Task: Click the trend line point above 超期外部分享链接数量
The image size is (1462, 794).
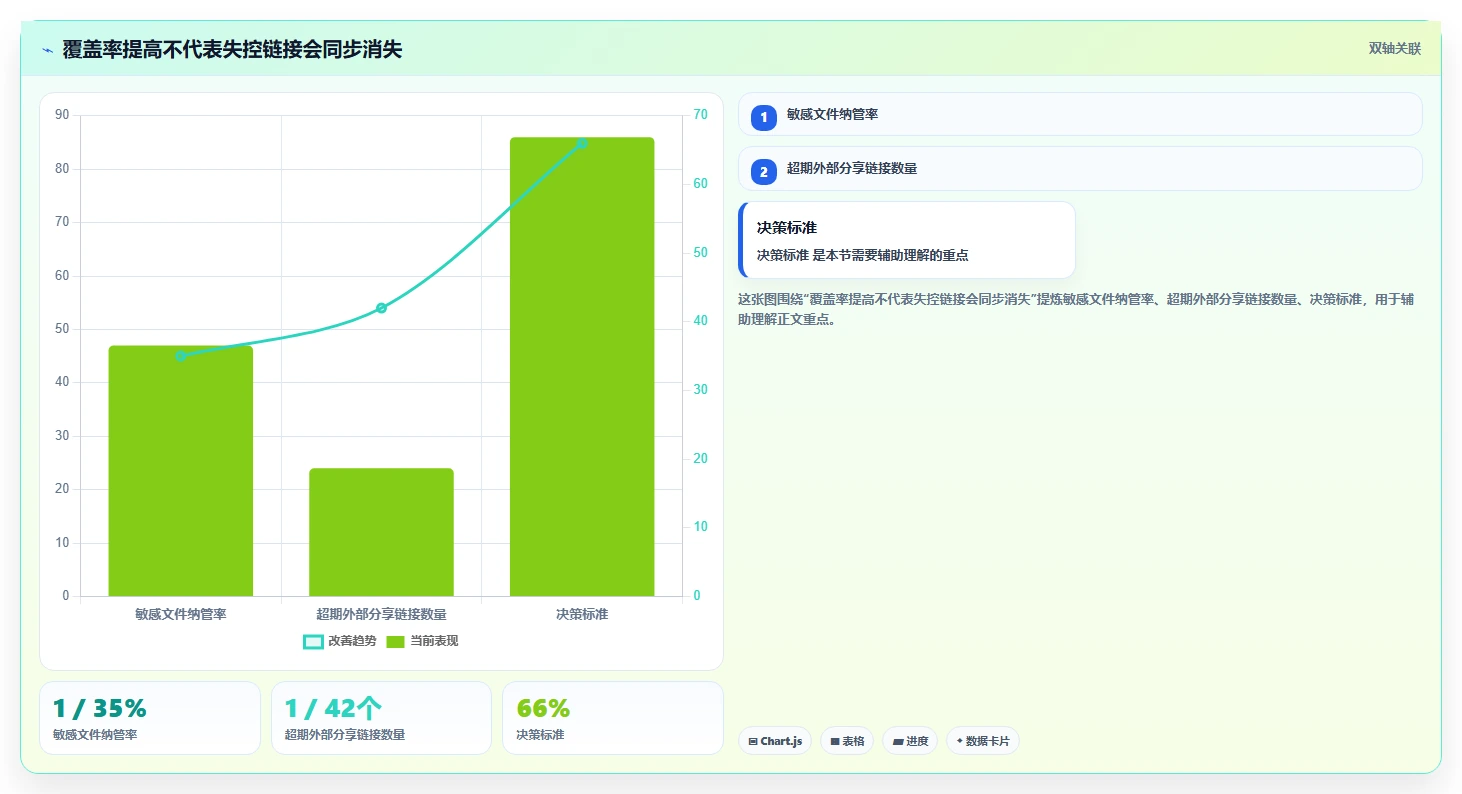Action: pyautogui.click(x=381, y=308)
